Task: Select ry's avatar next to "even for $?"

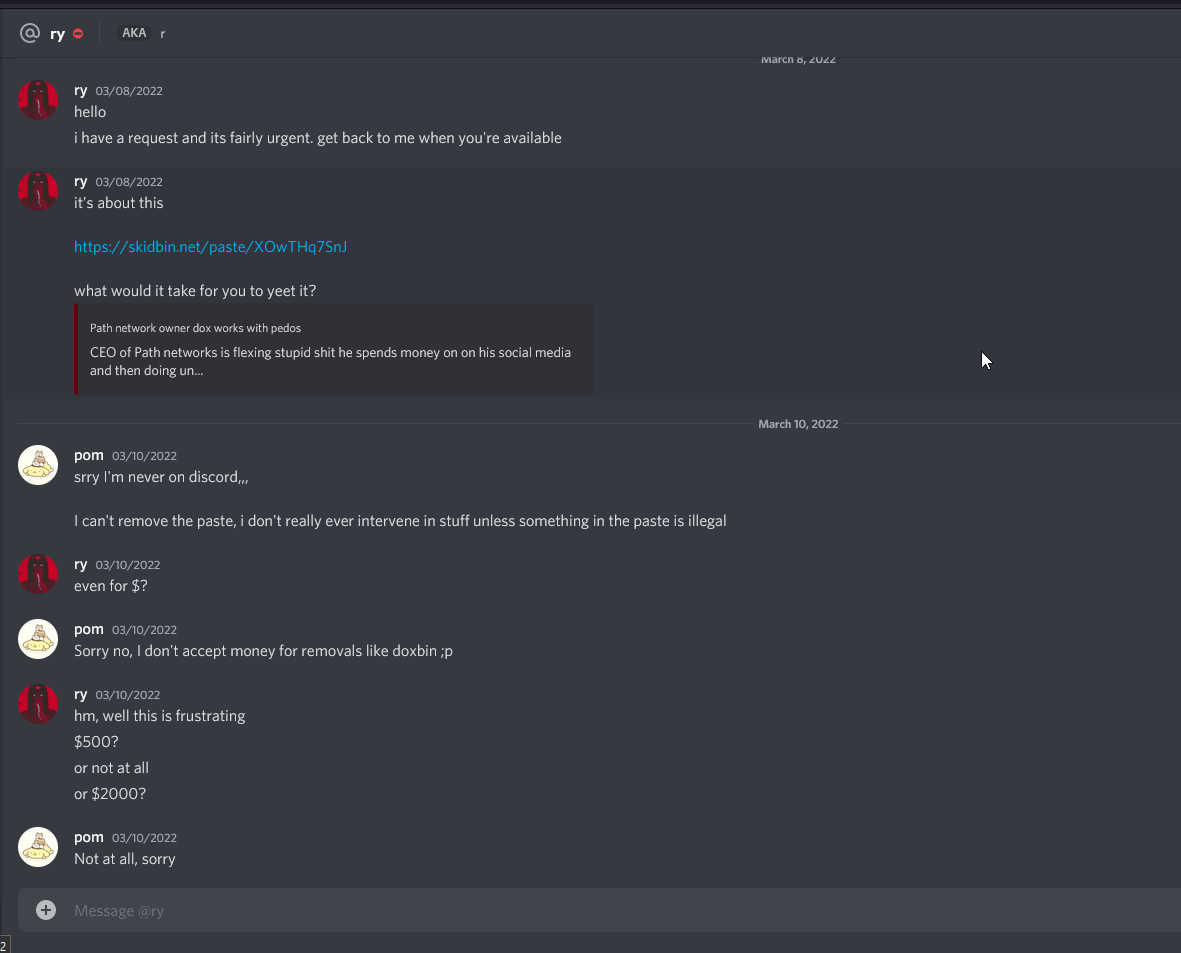Action: pos(38,574)
